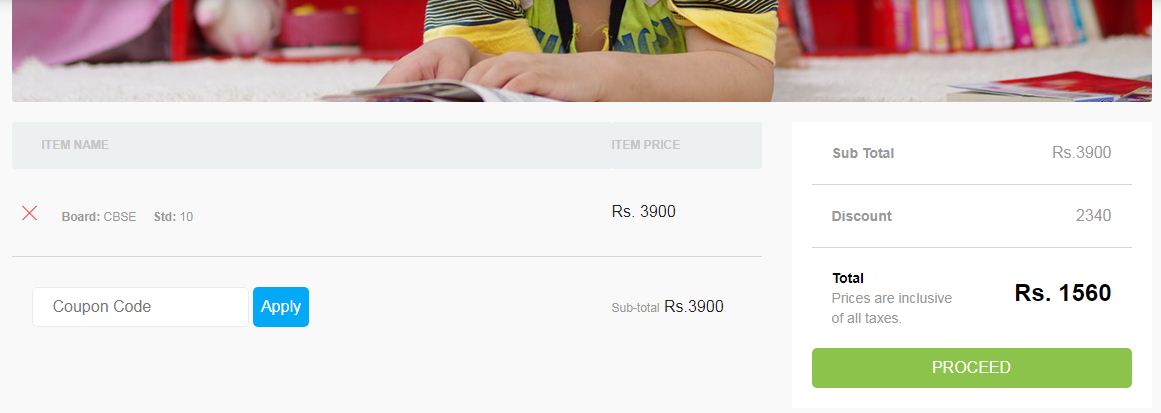Click the Board: CBSE label
The image size is (1161, 413).
click(99, 217)
